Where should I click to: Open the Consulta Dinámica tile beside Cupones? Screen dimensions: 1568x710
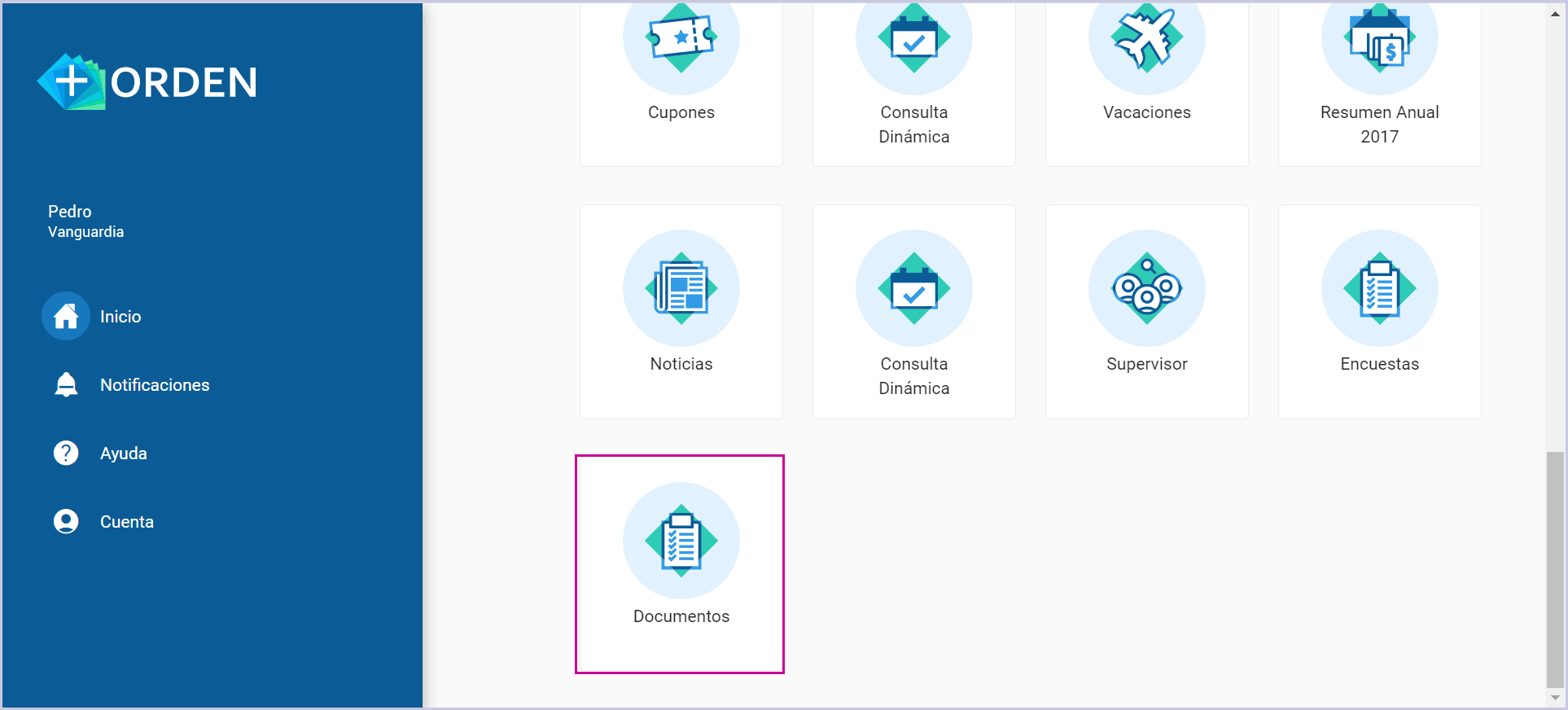[x=913, y=81]
